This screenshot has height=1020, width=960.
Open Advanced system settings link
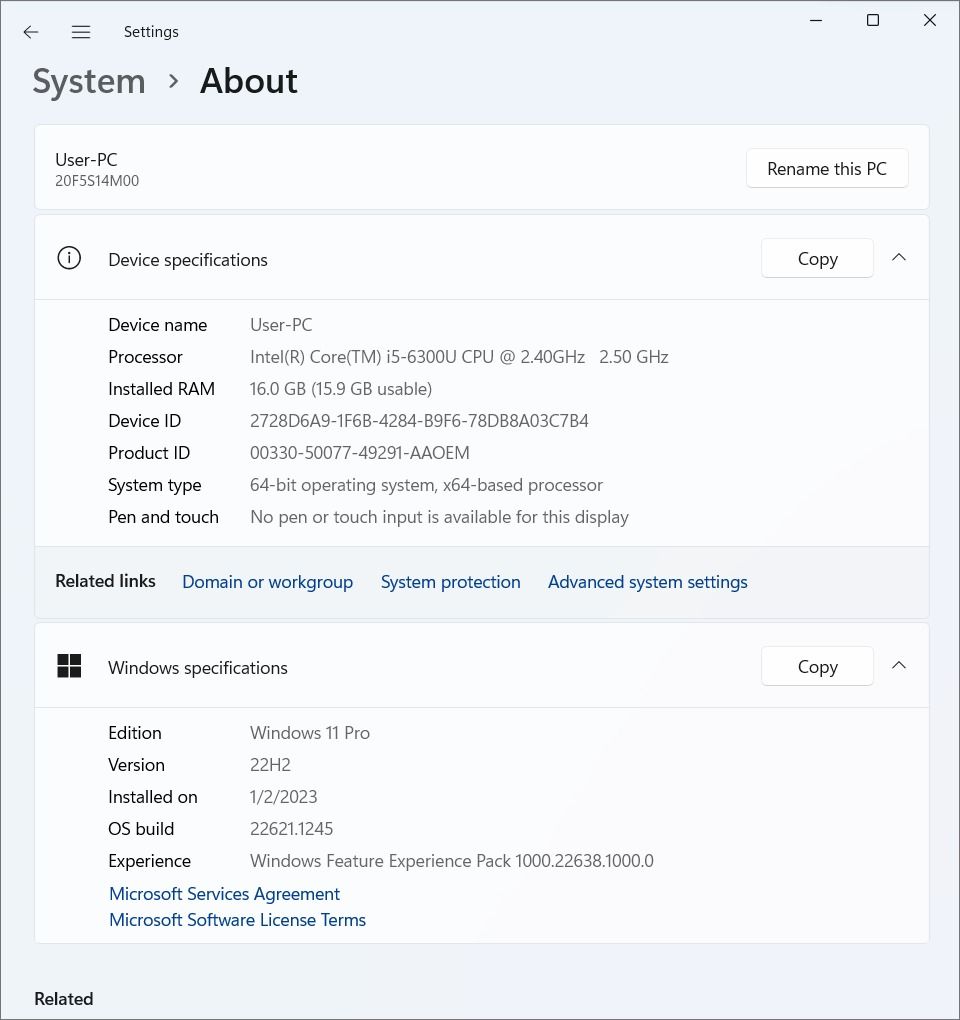coord(648,582)
